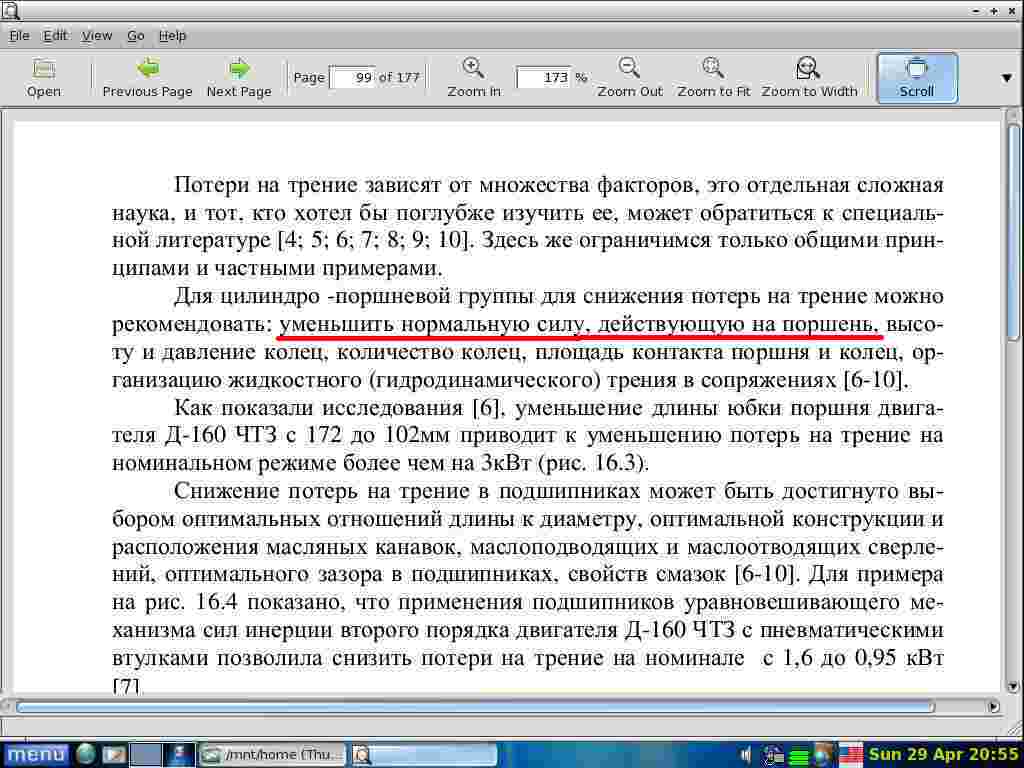The width and height of the screenshot is (1024, 768).
Task: Switch to the /mnt/home taskbar window
Action: [x=271, y=755]
